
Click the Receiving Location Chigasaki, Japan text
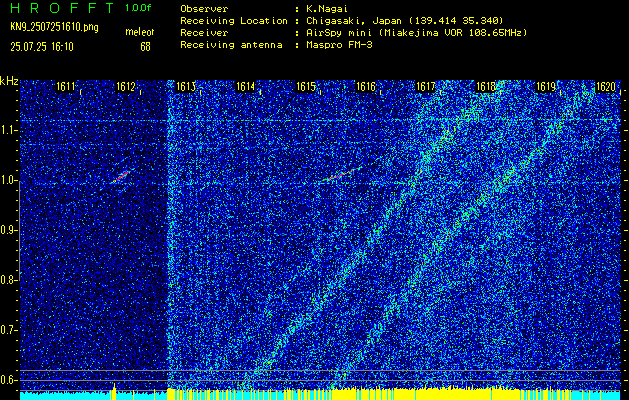(x=405, y=20)
